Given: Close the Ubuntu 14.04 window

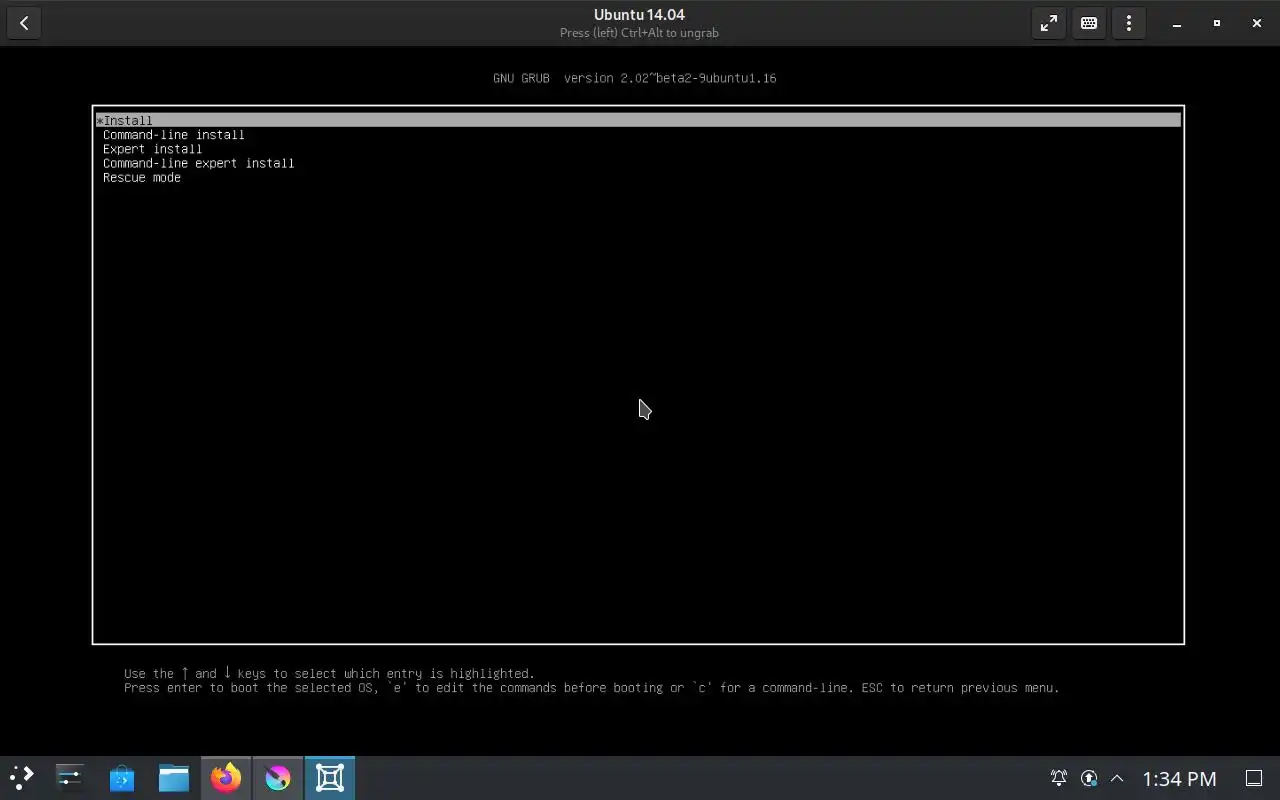Looking at the screenshot, I should pyautogui.click(x=1257, y=23).
